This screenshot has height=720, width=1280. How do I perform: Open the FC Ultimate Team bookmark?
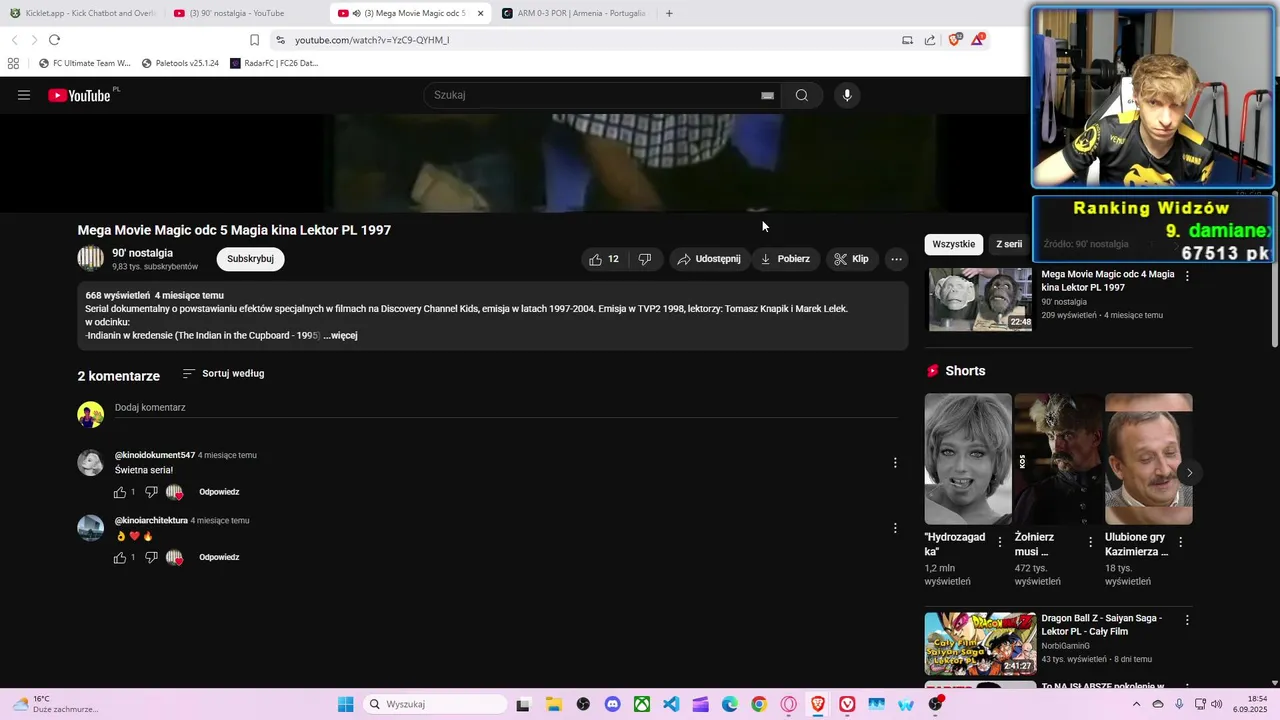click(85, 63)
